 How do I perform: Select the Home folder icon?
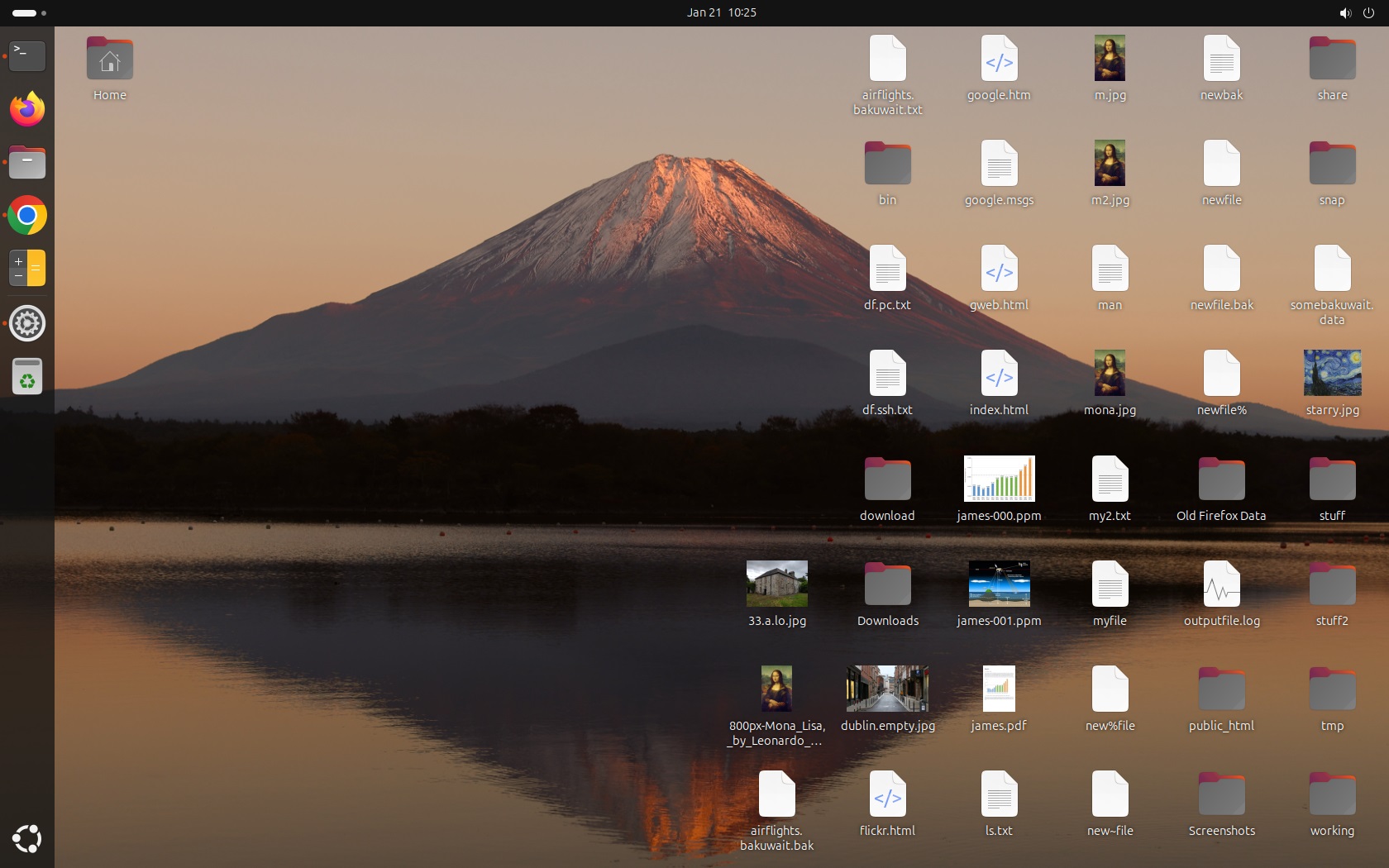[110, 60]
